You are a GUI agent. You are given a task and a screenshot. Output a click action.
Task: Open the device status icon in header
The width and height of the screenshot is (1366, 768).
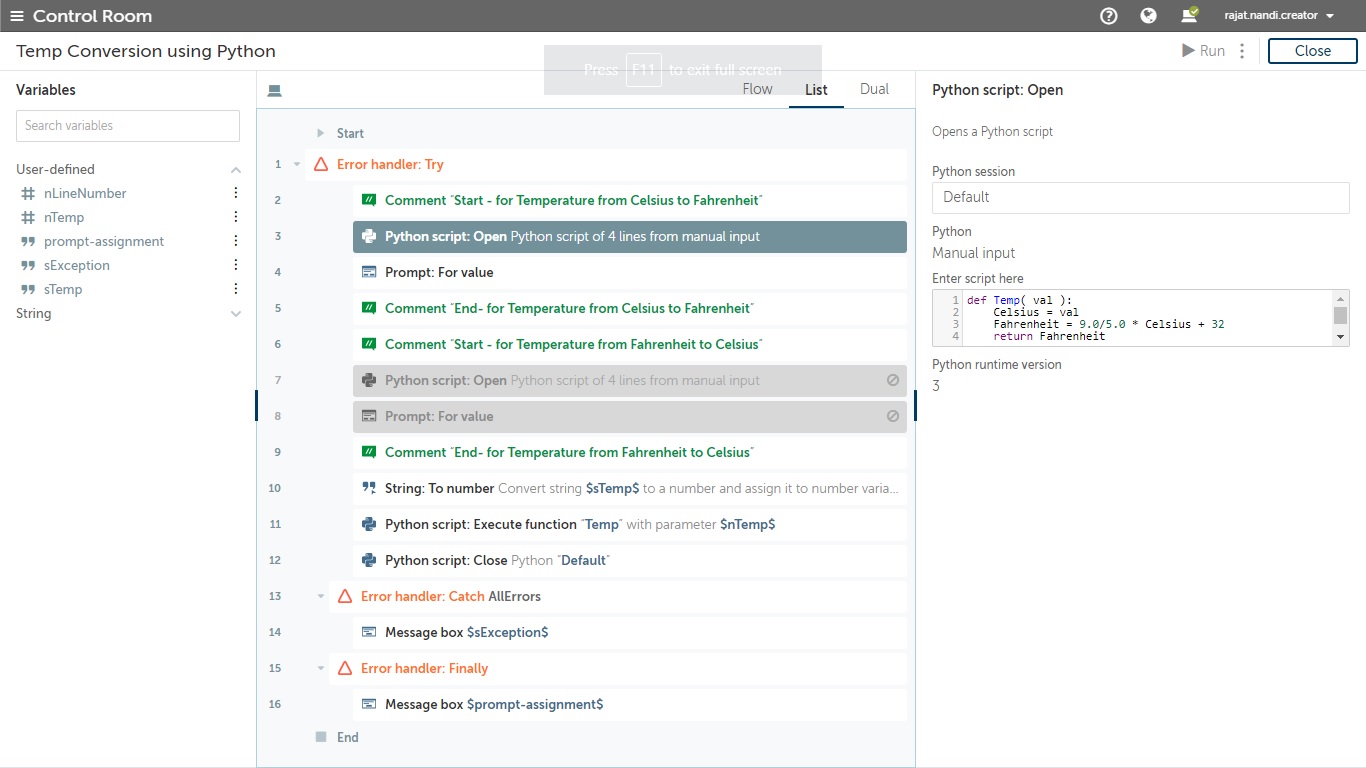tap(1189, 16)
